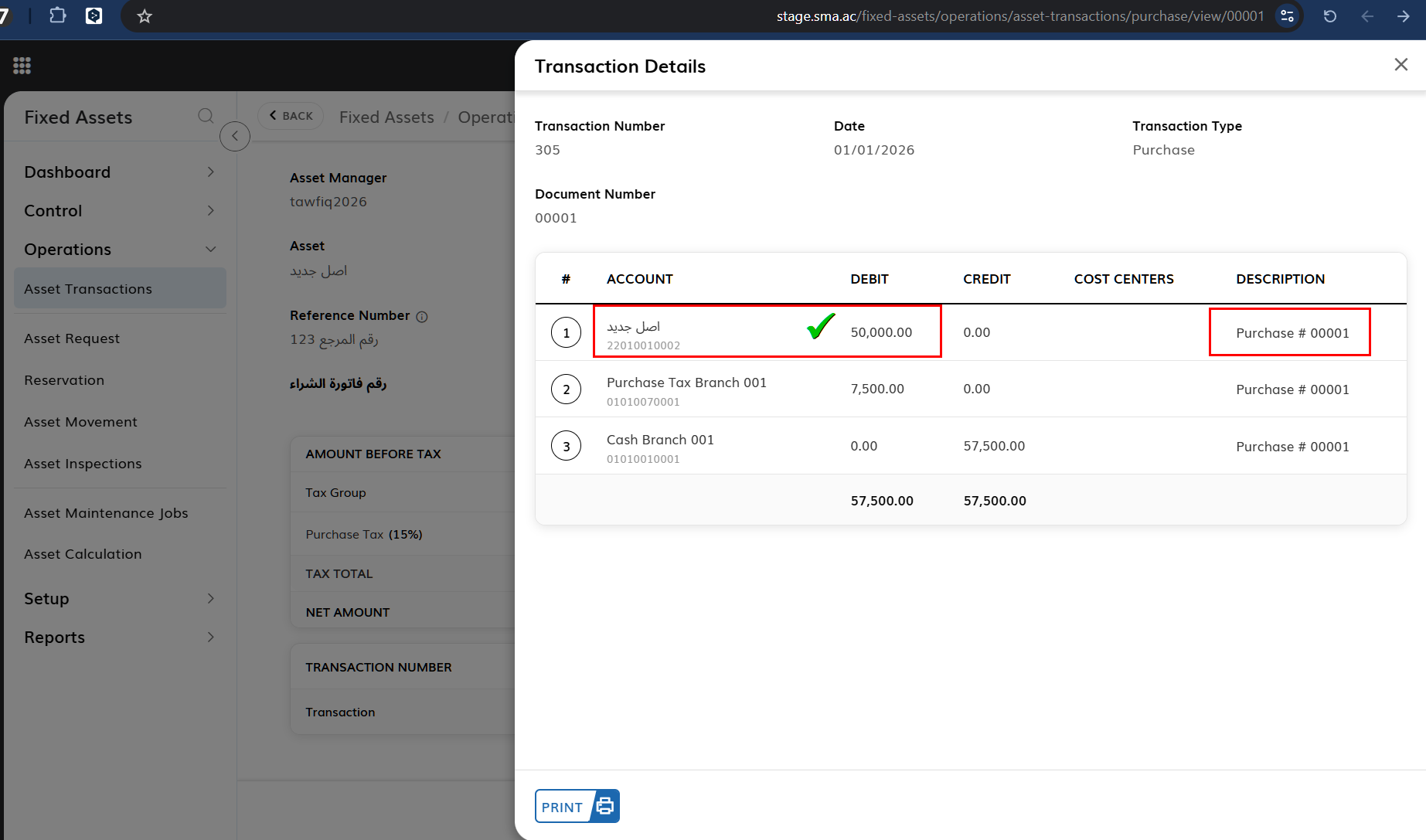
Task: Expand the Control menu
Action: [x=120, y=210]
